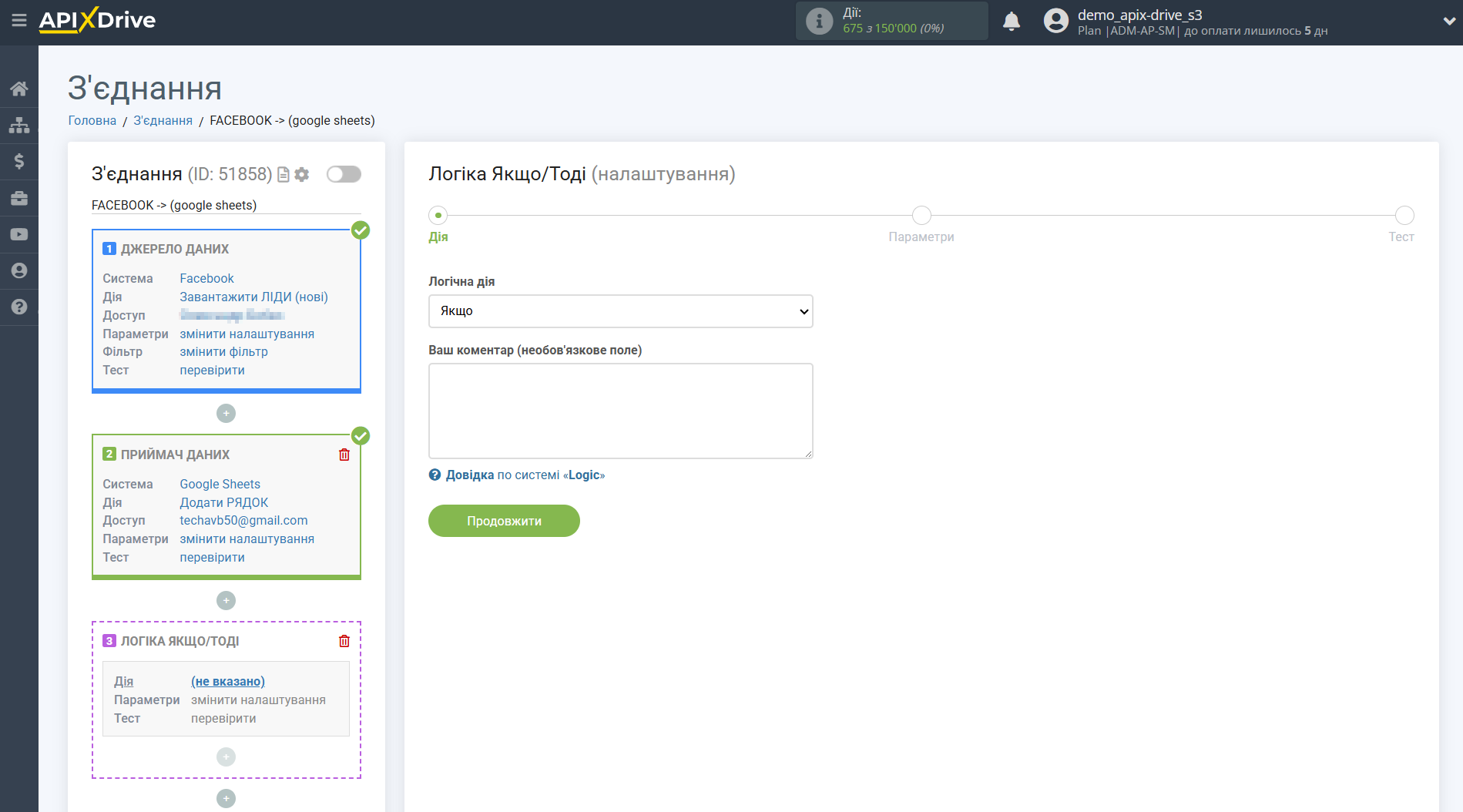Open the help question-mark sidebar icon
This screenshot has width=1463, height=812.
19,307
